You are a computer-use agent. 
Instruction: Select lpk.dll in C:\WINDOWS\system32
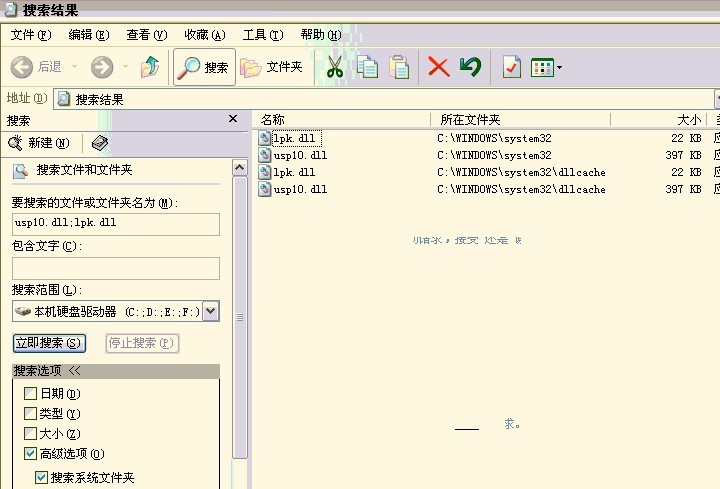coord(294,138)
